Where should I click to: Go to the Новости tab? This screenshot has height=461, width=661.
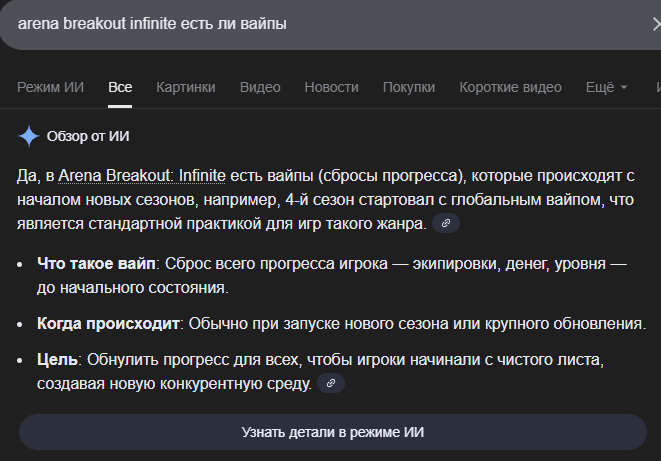331,87
